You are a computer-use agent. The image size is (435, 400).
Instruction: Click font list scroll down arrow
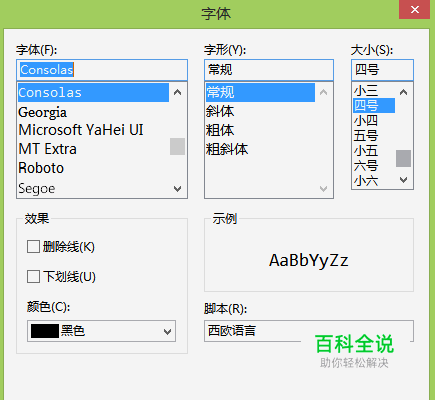178,189
